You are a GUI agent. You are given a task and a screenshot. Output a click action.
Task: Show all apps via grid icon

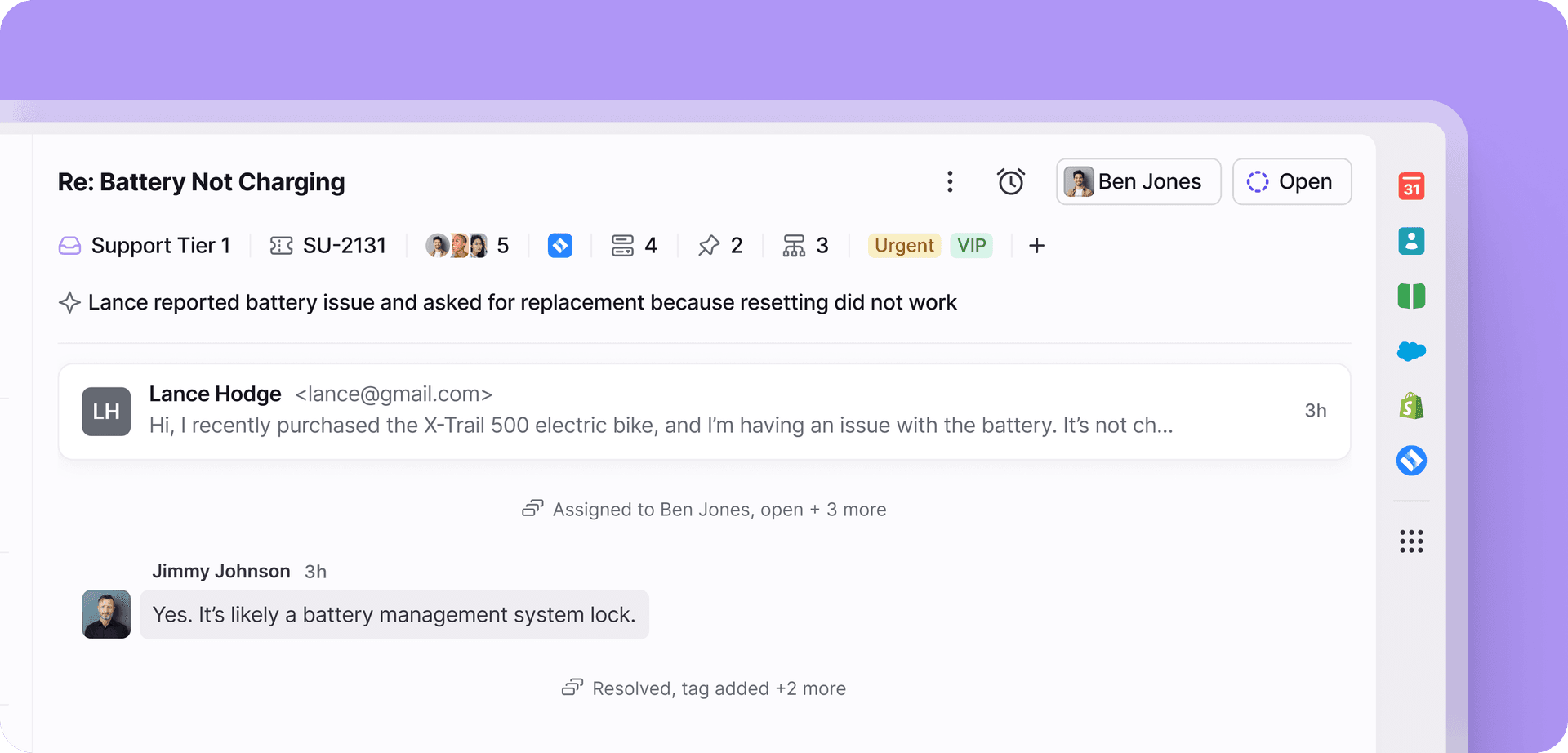[x=1410, y=541]
